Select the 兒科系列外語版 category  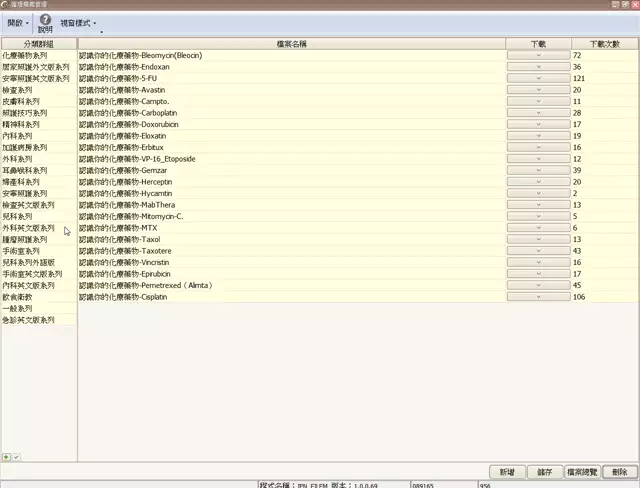(x=39, y=262)
